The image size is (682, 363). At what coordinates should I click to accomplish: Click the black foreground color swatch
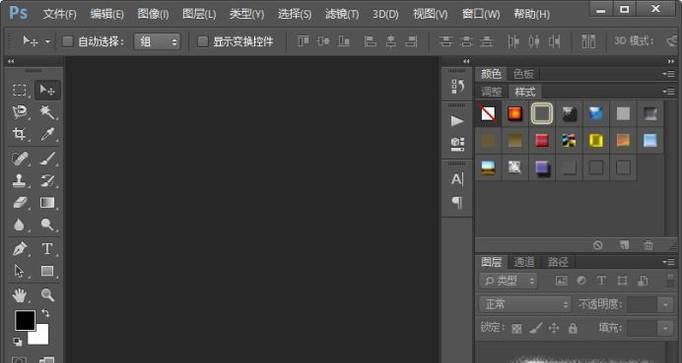click(25, 320)
